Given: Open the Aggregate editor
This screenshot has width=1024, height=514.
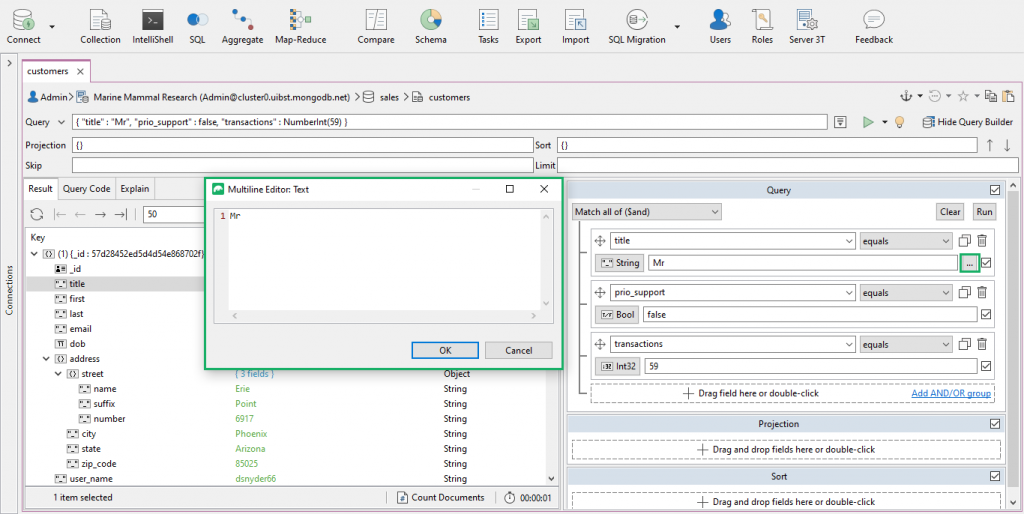Looking at the screenshot, I should click(x=242, y=26).
